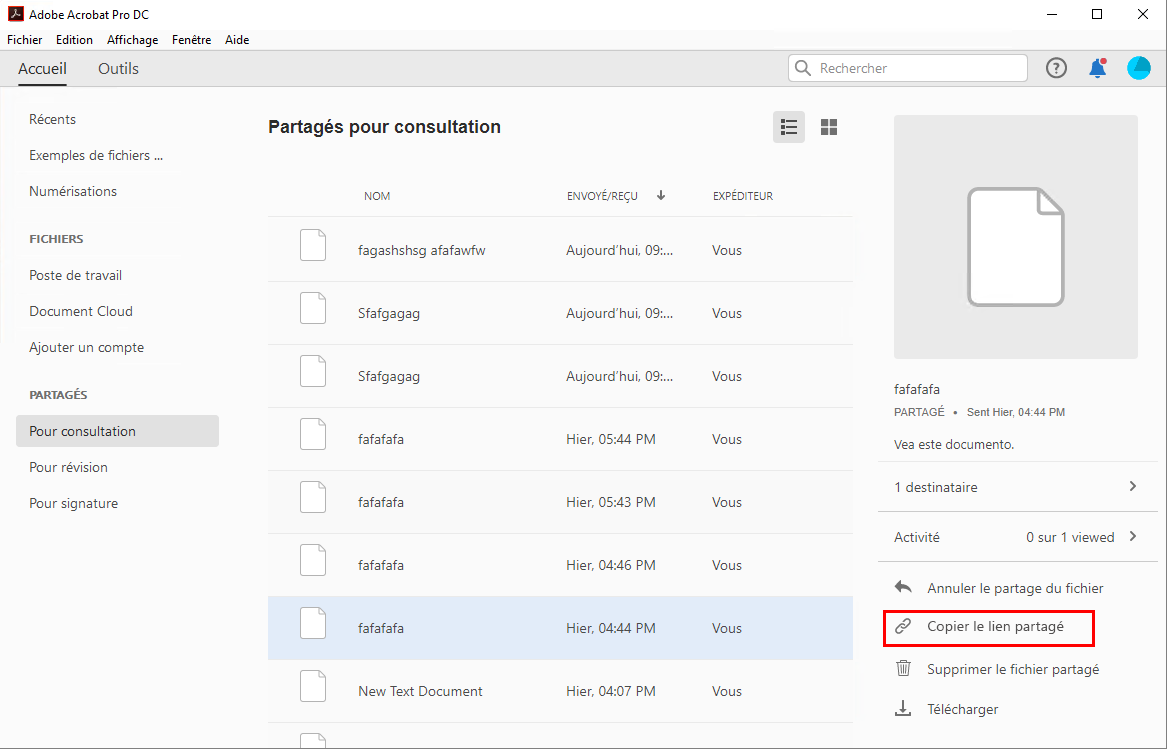Expand the 1 destinataire details
Image resolution: width=1167 pixels, height=749 pixels.
coord(1133,487)
